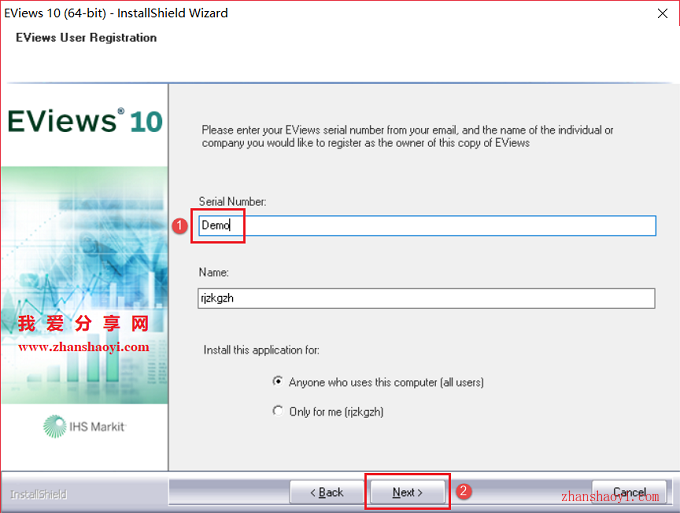Click the Serial Number input field
Viewport: 680px width, 513px height.
pyautogui.click(x=427, y=225)
